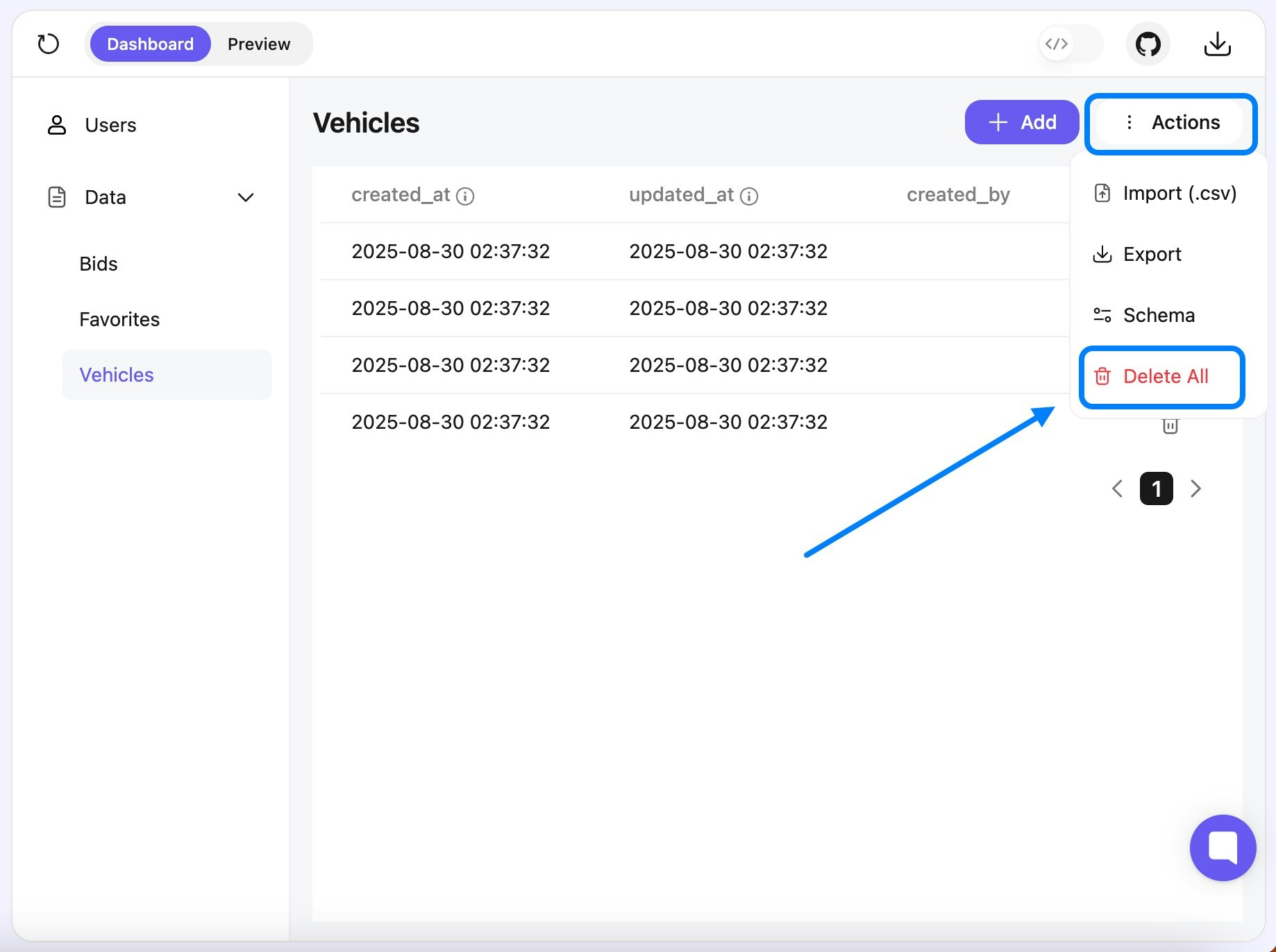
Task: Open the chat support bubble
Action: pyautogui.click(x=1223, y=848)
